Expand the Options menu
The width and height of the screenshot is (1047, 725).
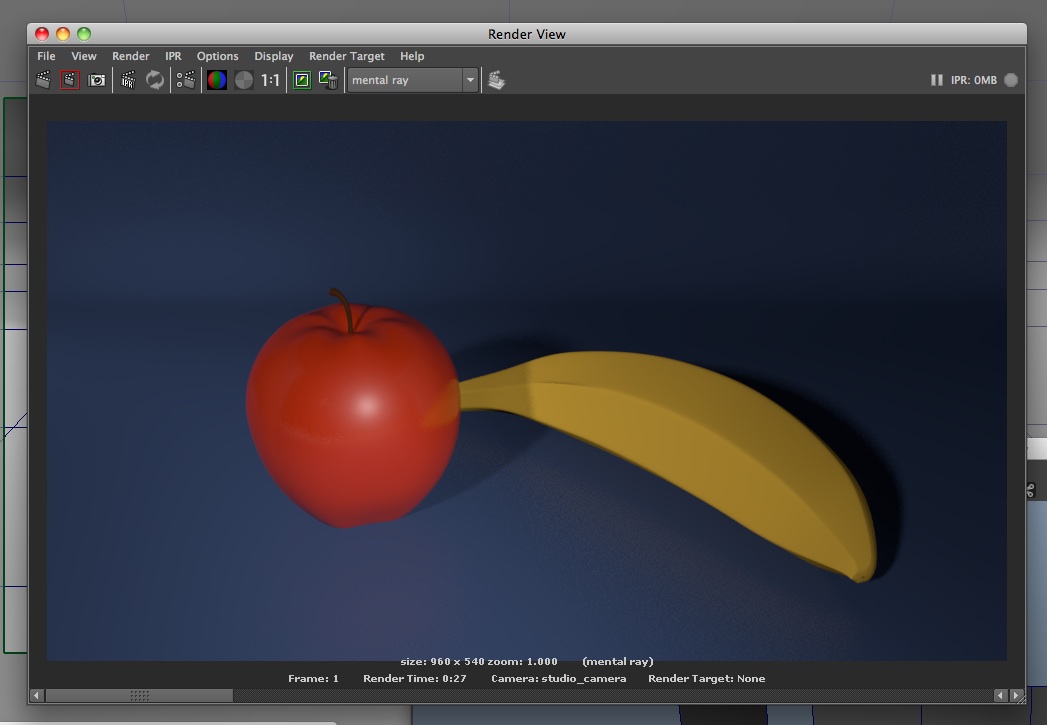pyautogui.click(x=217, y=56)
